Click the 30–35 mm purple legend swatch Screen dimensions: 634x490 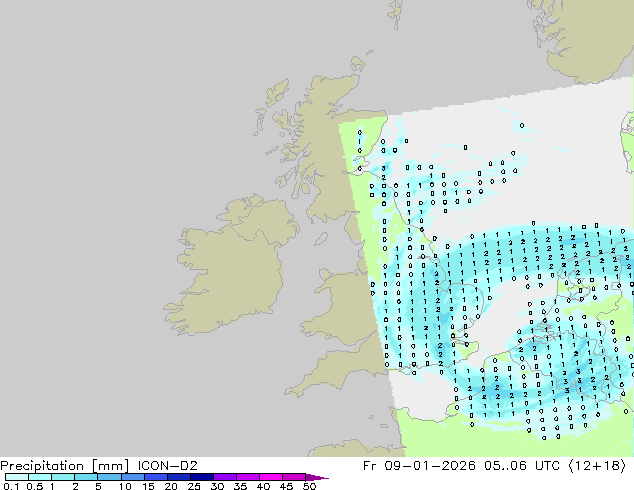224,477
